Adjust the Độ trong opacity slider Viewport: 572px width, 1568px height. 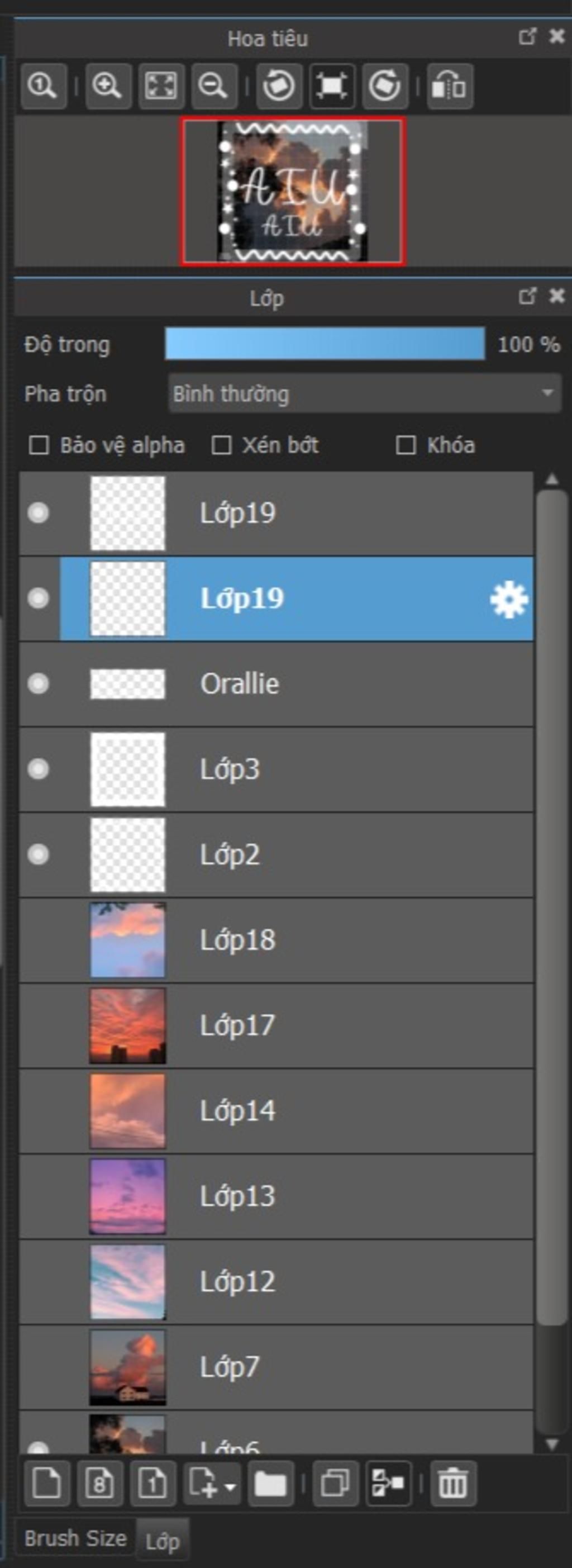click(325, 344)
